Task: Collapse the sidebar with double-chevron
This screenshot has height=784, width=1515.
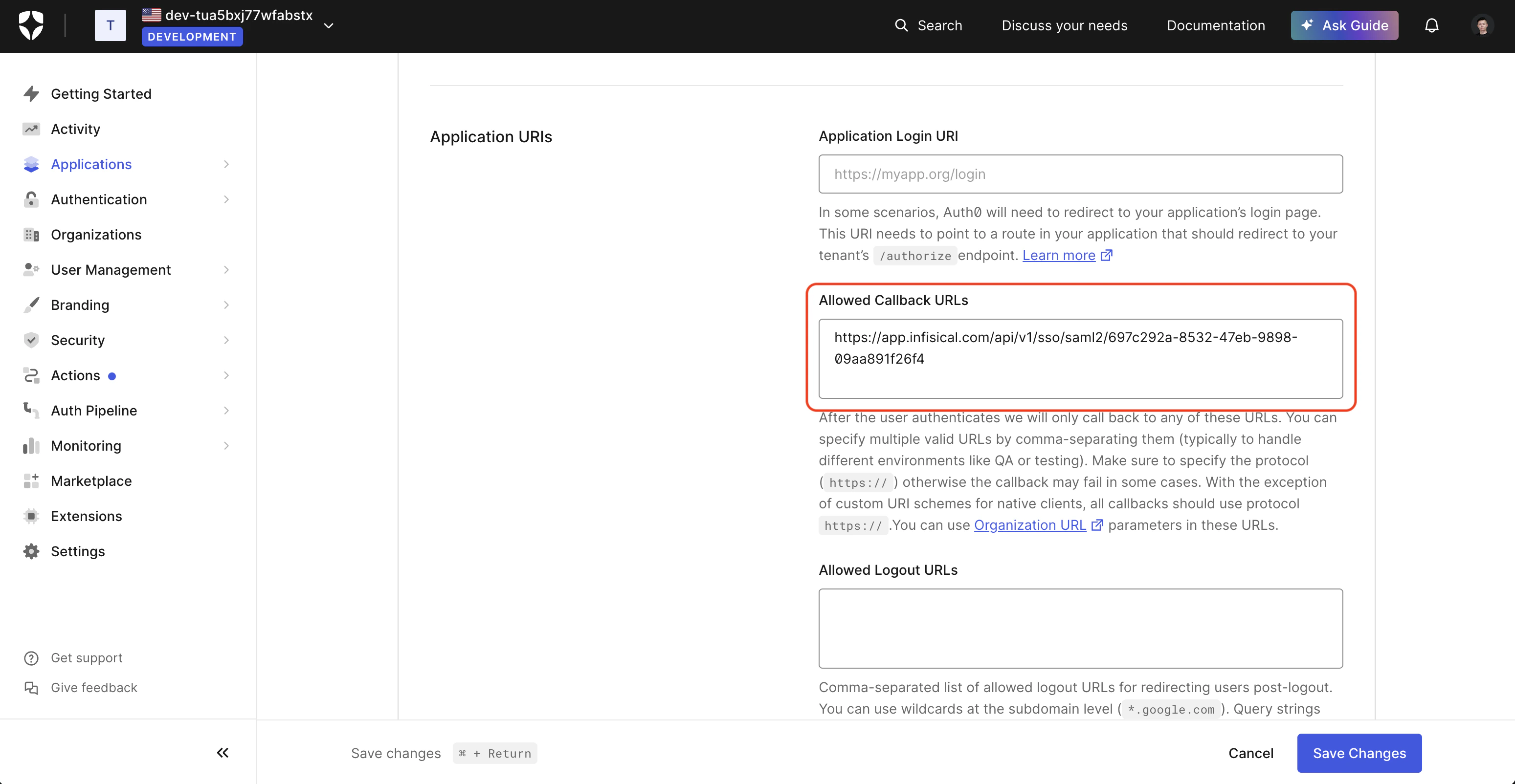Action: click(x=223, y=752)
